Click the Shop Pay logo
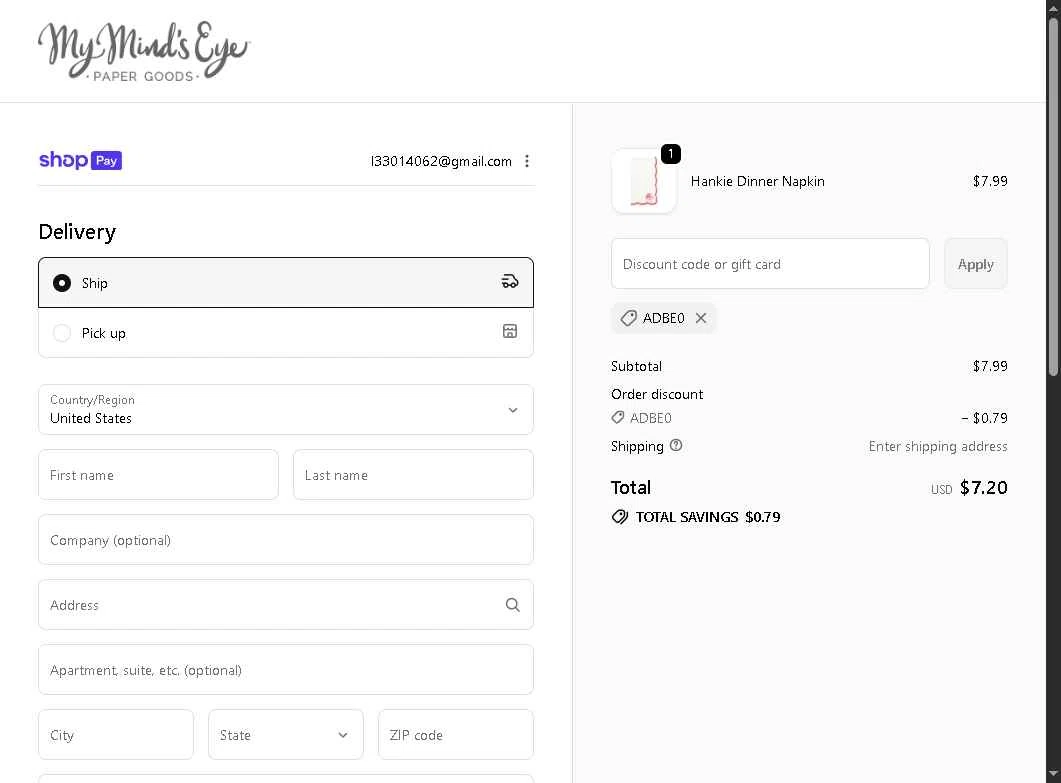Screen dimensions: 1061x783 (x=81, y=160)
